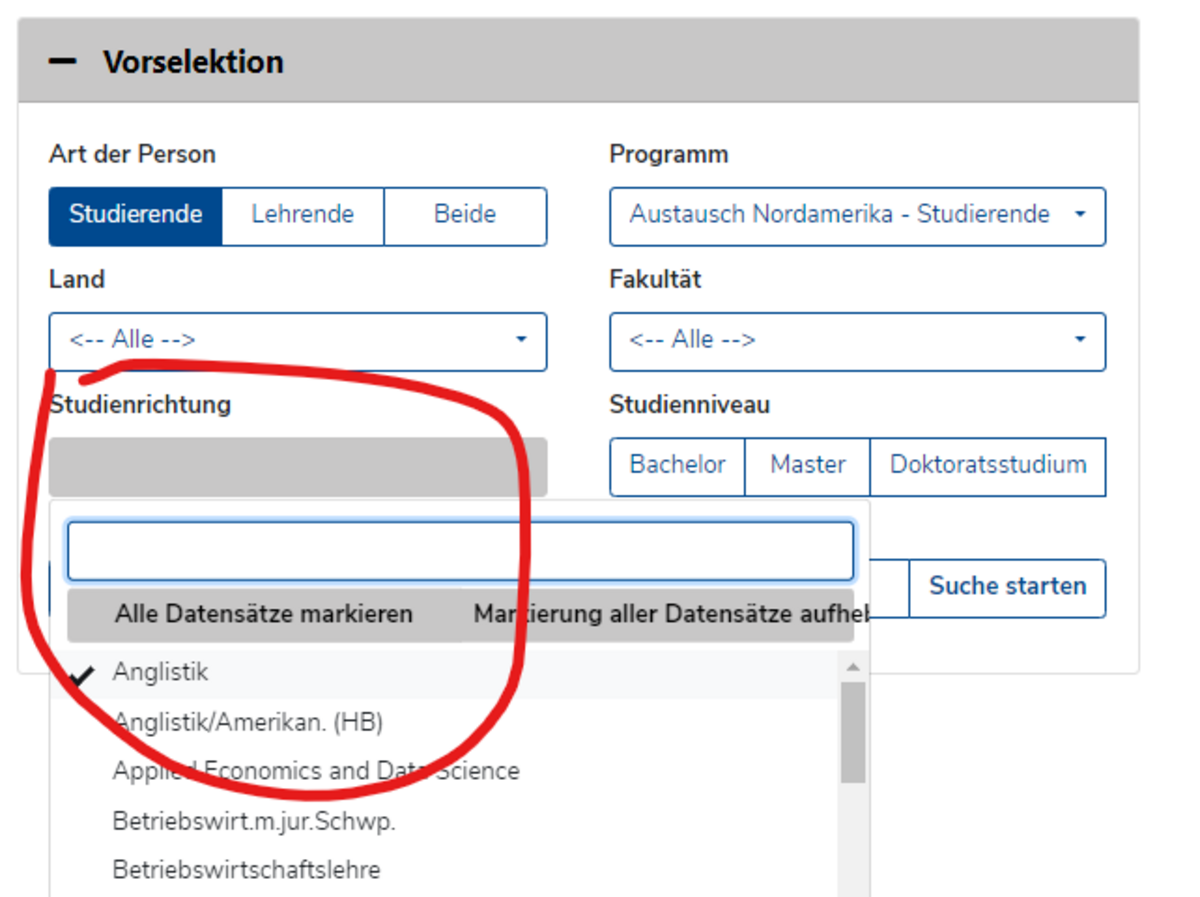This screenshot has height=897, width=1200.
Task: Collapse the Vorselektion panel minus icon
Action: pos(63,62)
